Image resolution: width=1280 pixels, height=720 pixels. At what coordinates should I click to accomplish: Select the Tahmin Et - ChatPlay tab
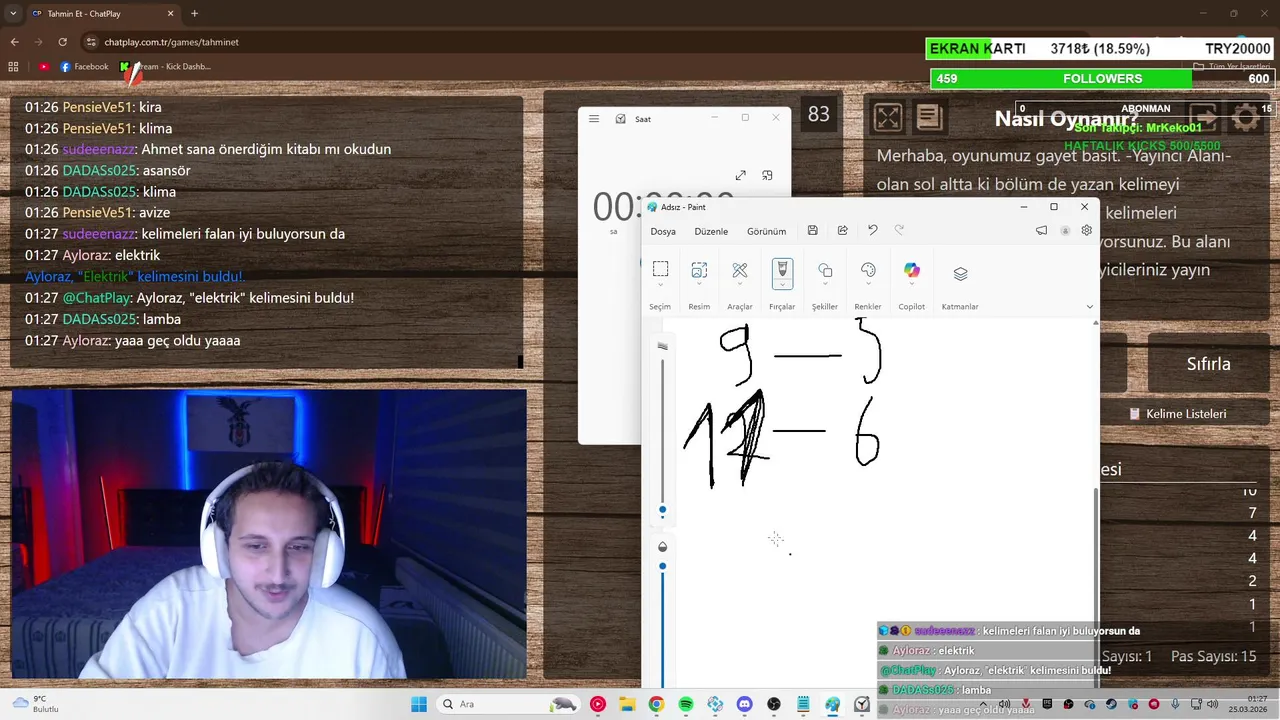click(103, 13)
